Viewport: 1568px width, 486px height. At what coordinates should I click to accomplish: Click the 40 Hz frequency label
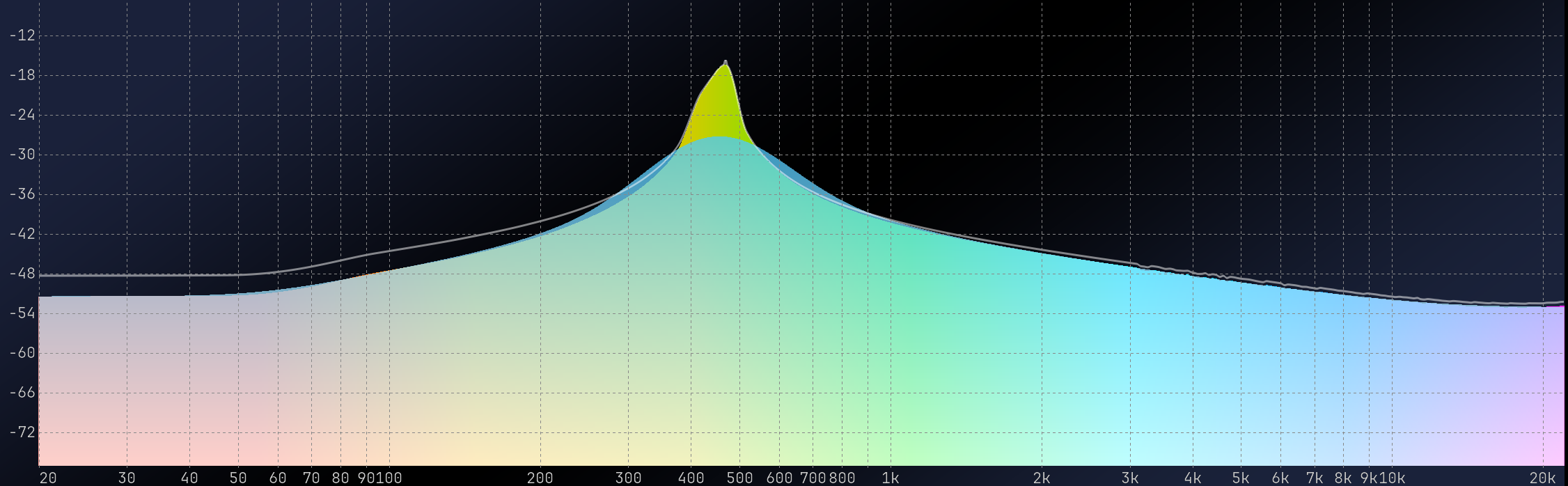(x=189, y=478)
